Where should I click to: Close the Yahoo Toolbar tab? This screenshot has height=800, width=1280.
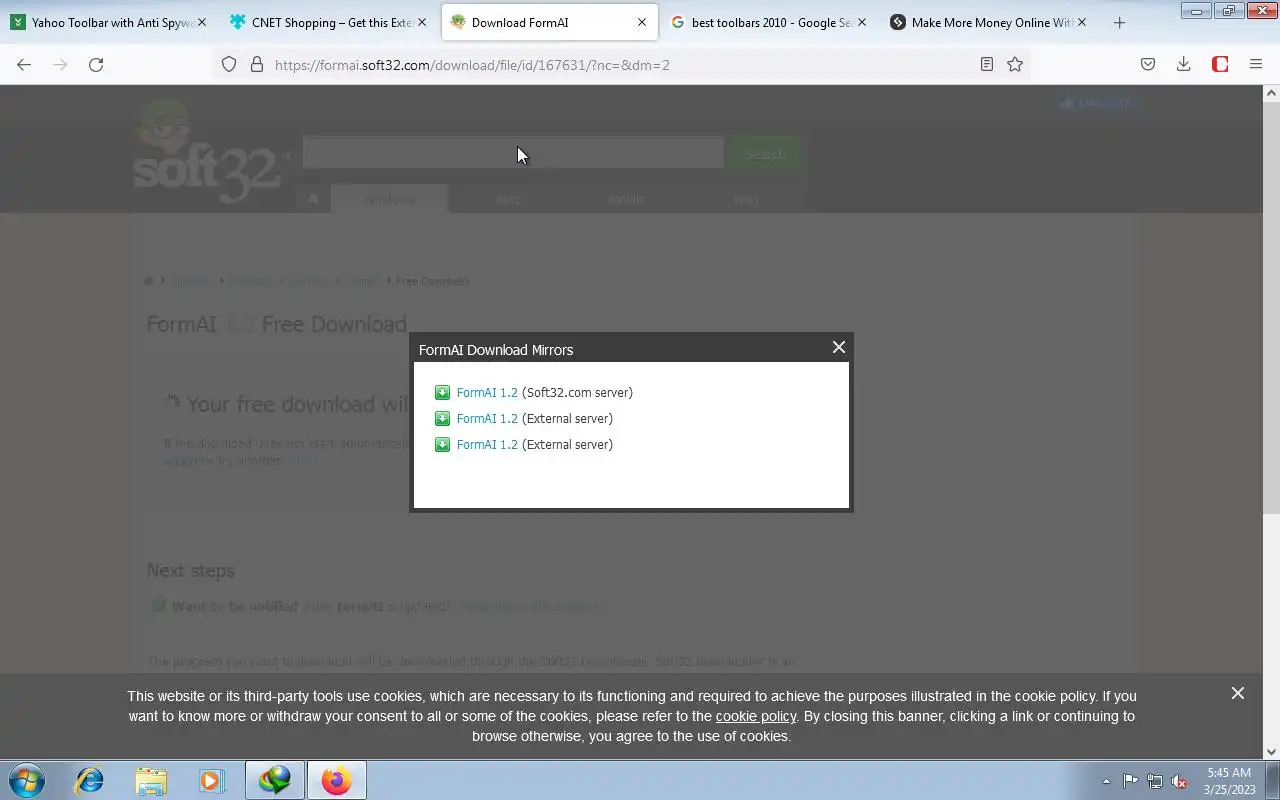tap(202, 22)
